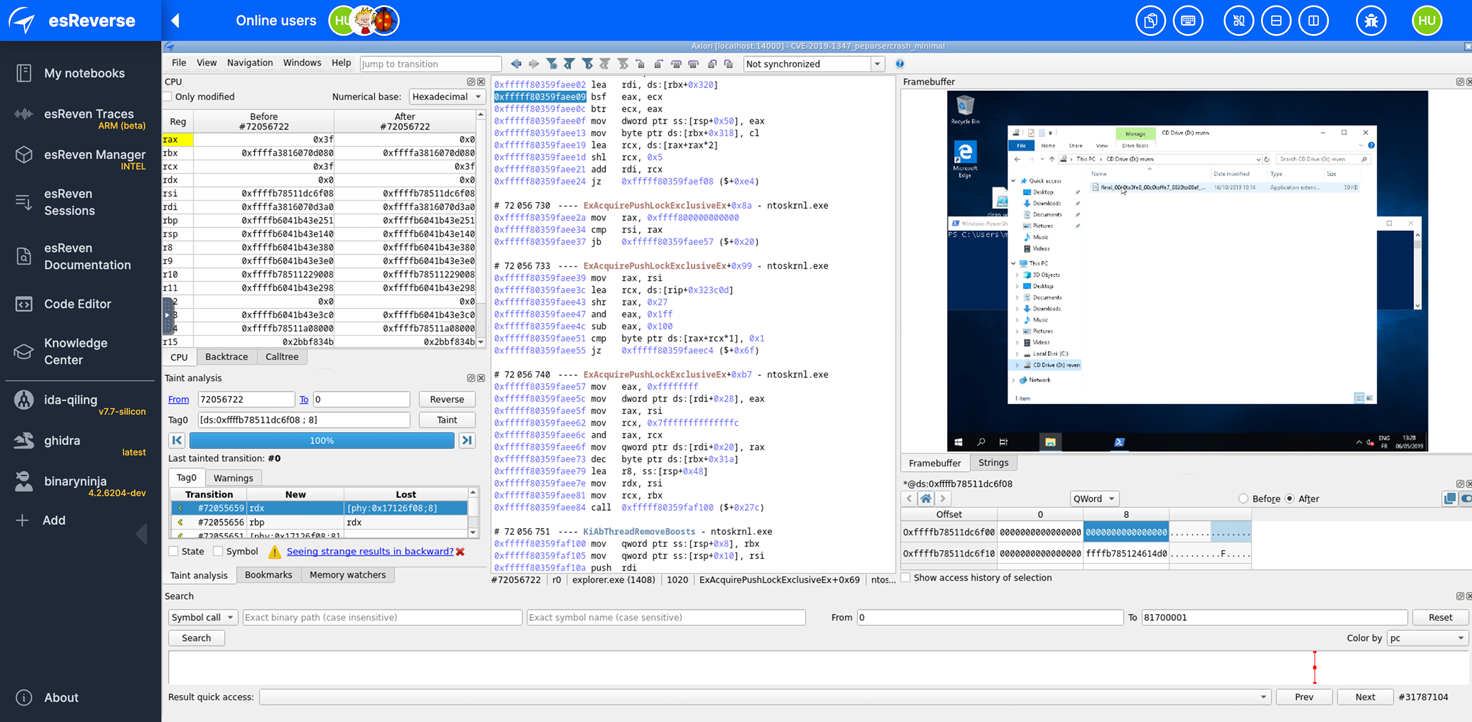Viewport: 1472px width, 722px height.
Task: Open QWord size dropdown
Action: (1094, 499)
